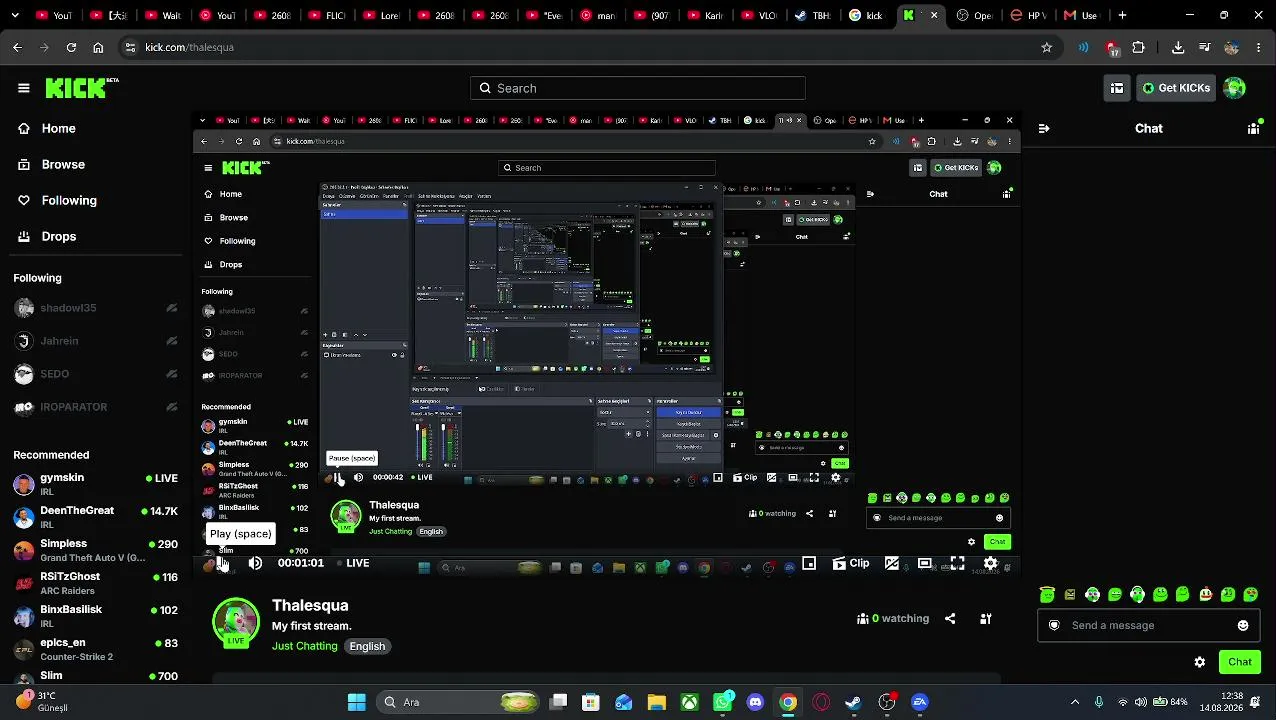This screenshot has height=720, width=1276.
Task: Open followed channel shadowl35
Action: 95,308
